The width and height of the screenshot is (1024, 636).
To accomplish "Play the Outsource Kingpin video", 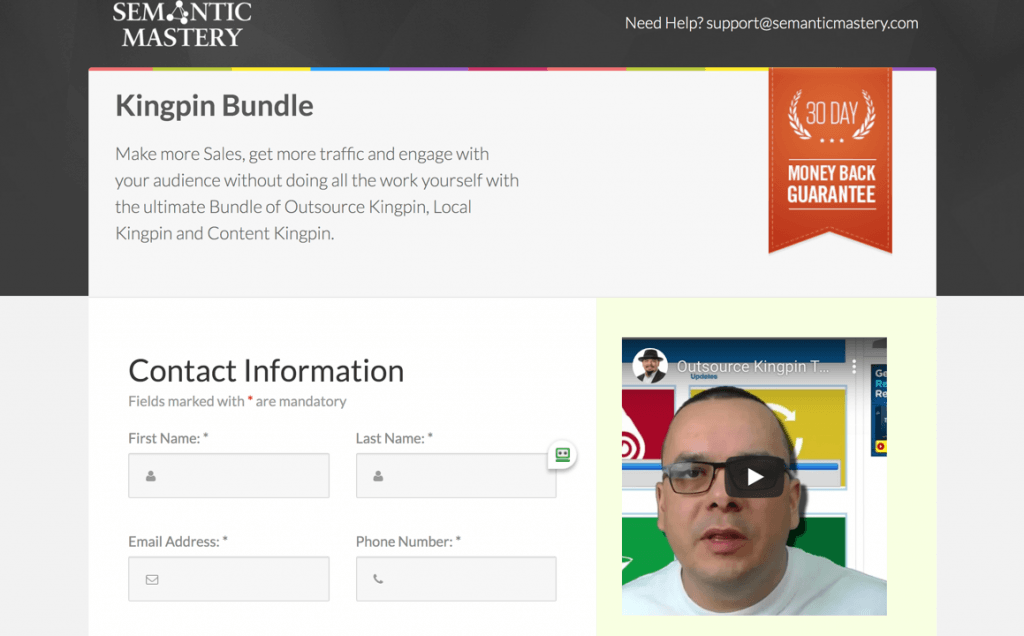I will pos(754,477).
